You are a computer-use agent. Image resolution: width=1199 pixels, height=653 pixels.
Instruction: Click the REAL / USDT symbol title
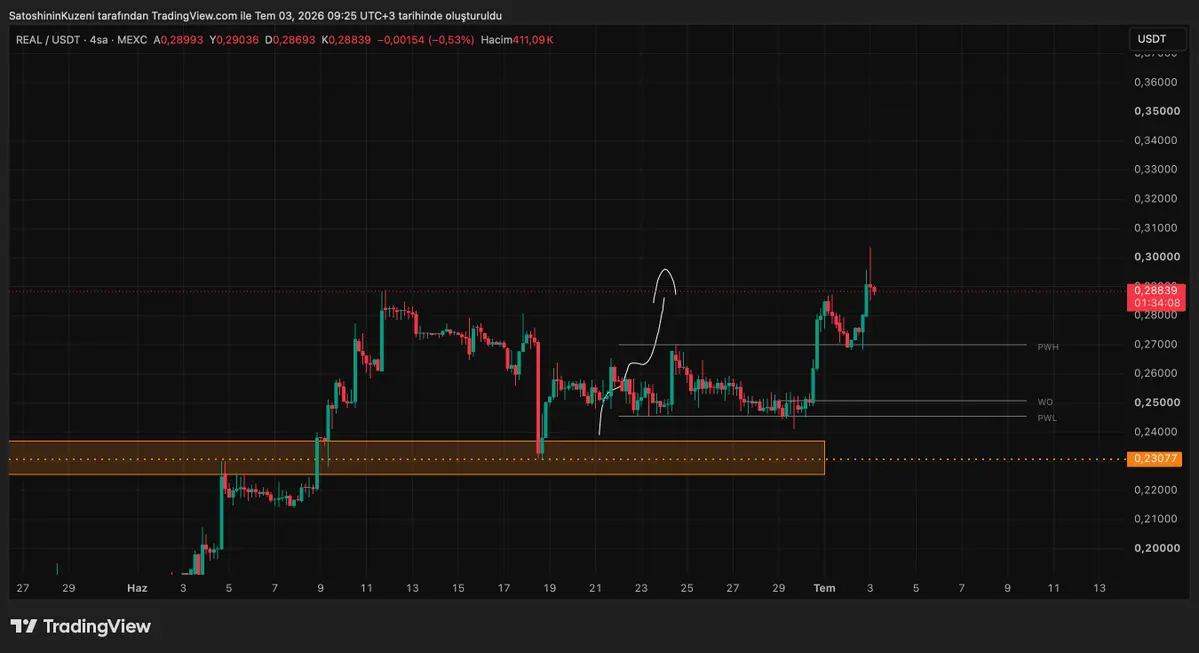[47, 40]
